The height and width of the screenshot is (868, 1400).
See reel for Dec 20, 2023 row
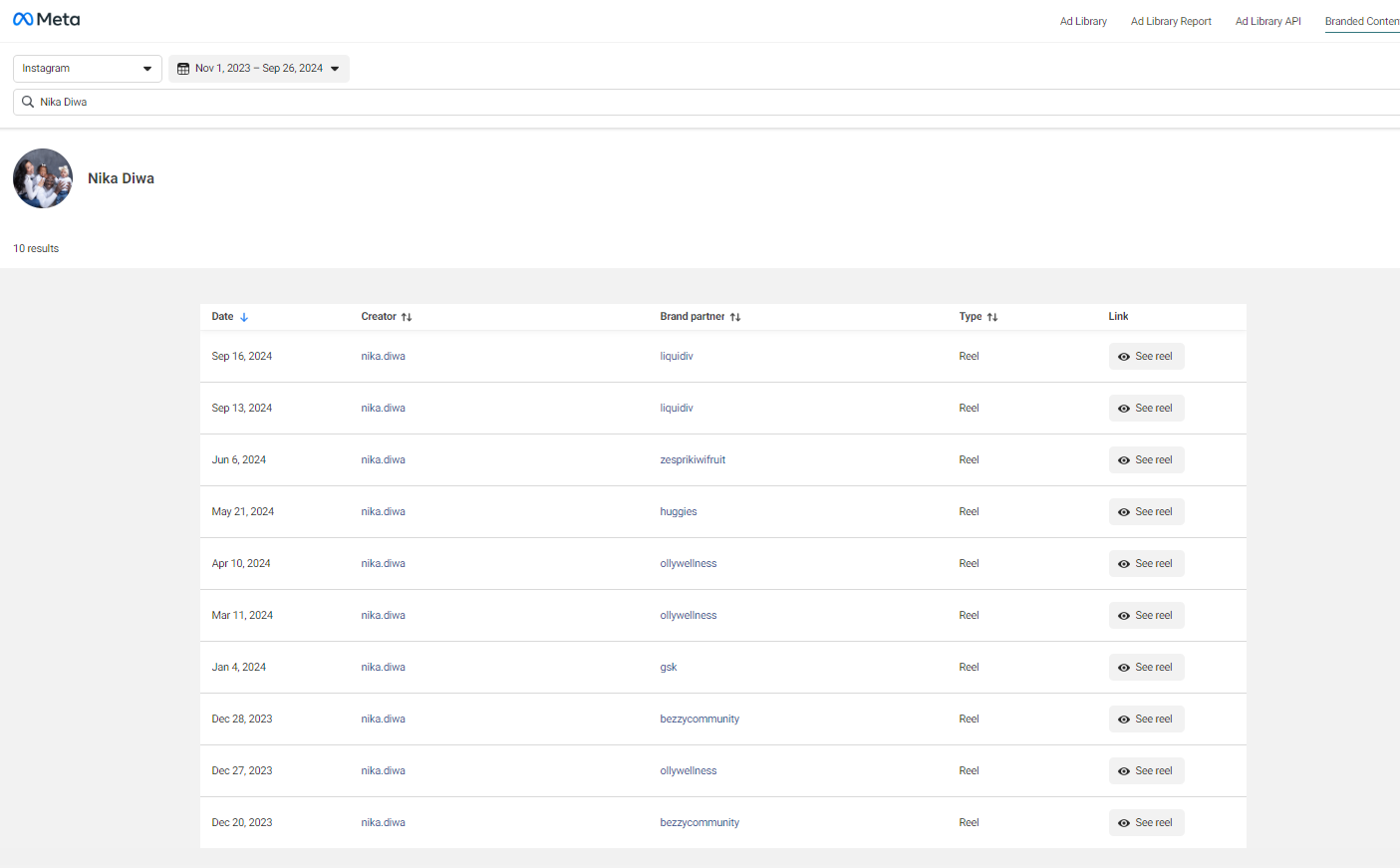(1146, 823)
